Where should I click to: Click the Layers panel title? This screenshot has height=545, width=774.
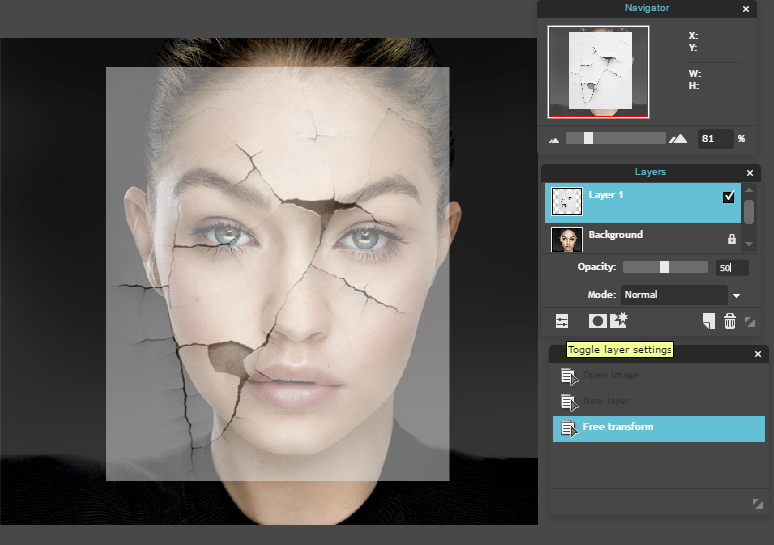(650, 172)
